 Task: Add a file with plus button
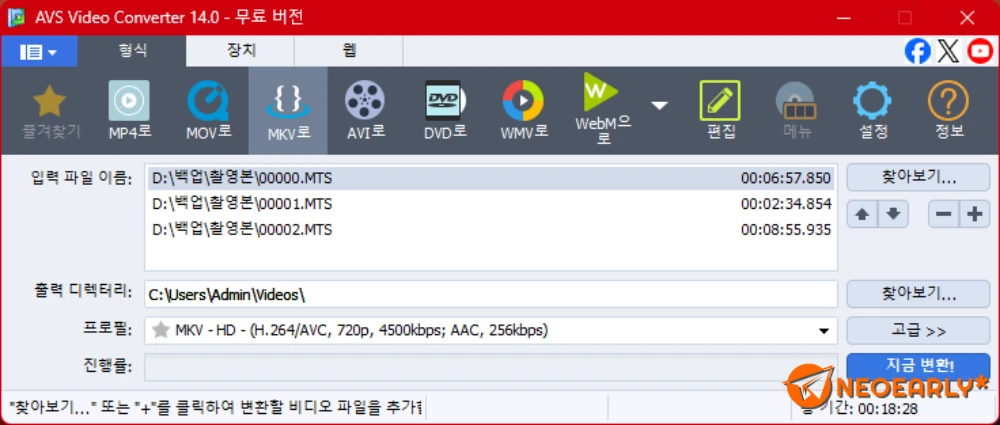click(974, 214)
